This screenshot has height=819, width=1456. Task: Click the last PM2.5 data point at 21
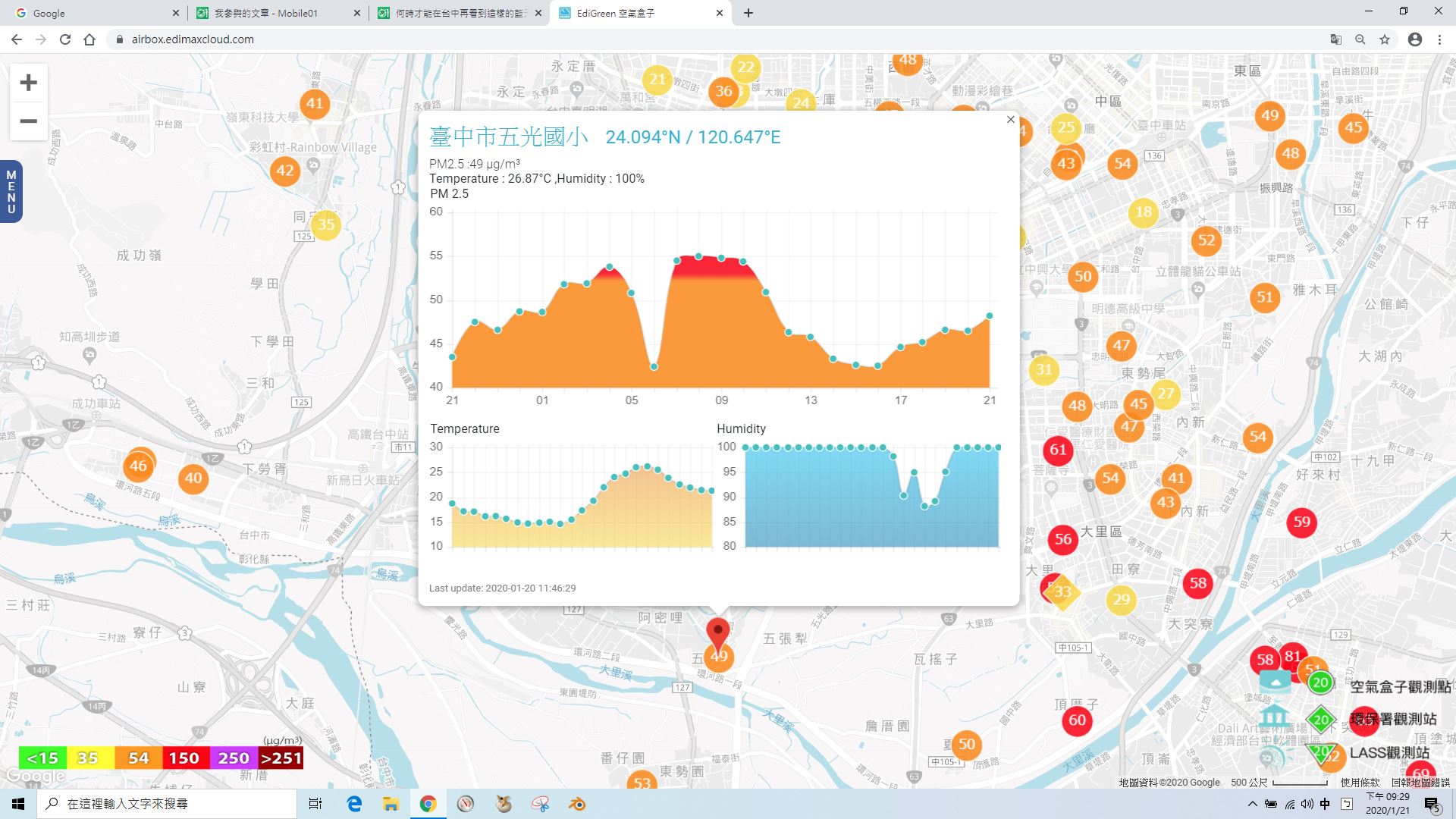989,315
